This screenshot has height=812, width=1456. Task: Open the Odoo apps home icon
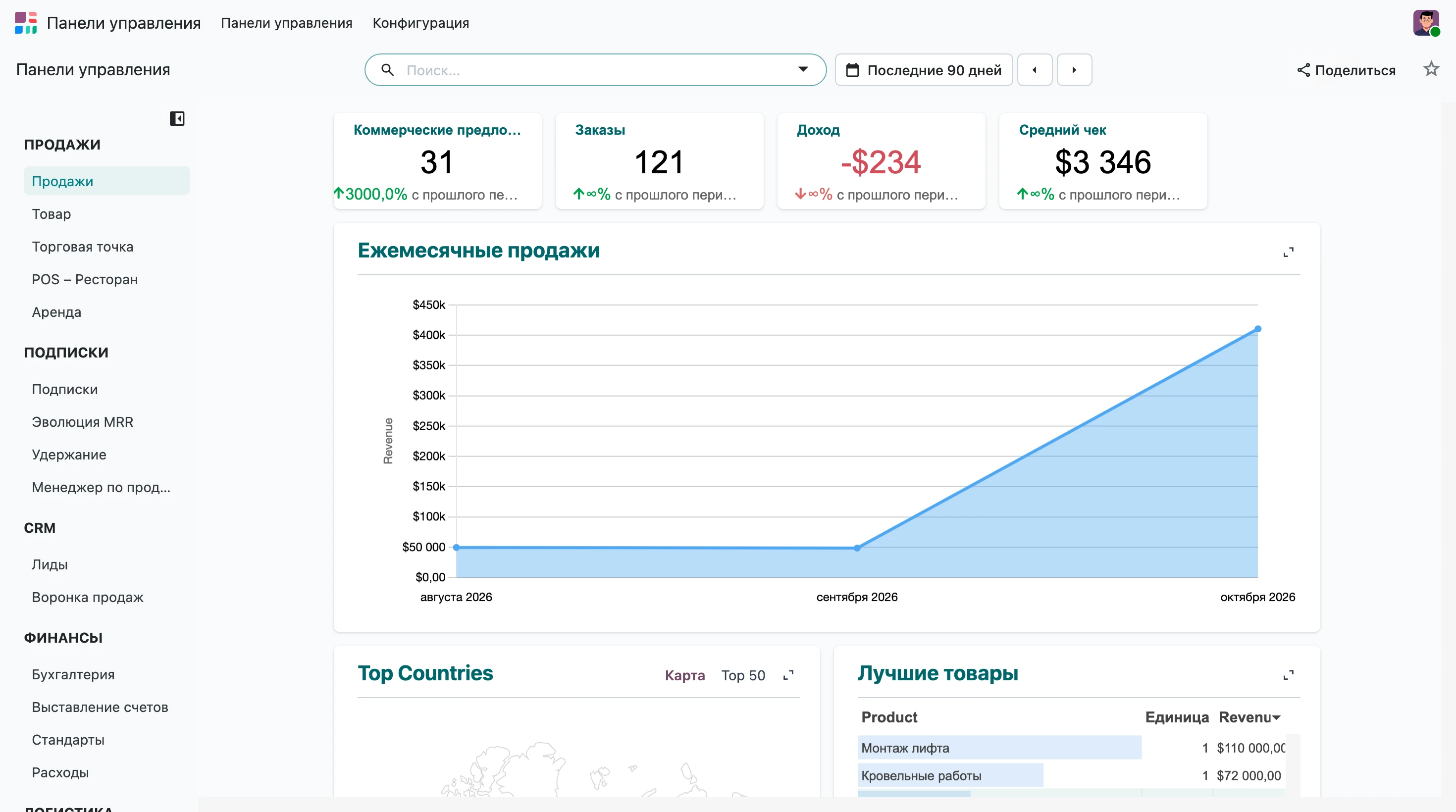pos(25,23)
